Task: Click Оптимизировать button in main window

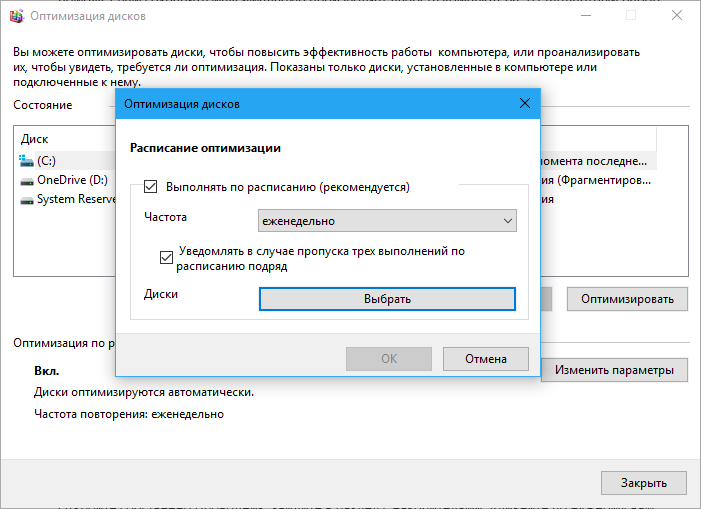Action: [x=627, y=299]
